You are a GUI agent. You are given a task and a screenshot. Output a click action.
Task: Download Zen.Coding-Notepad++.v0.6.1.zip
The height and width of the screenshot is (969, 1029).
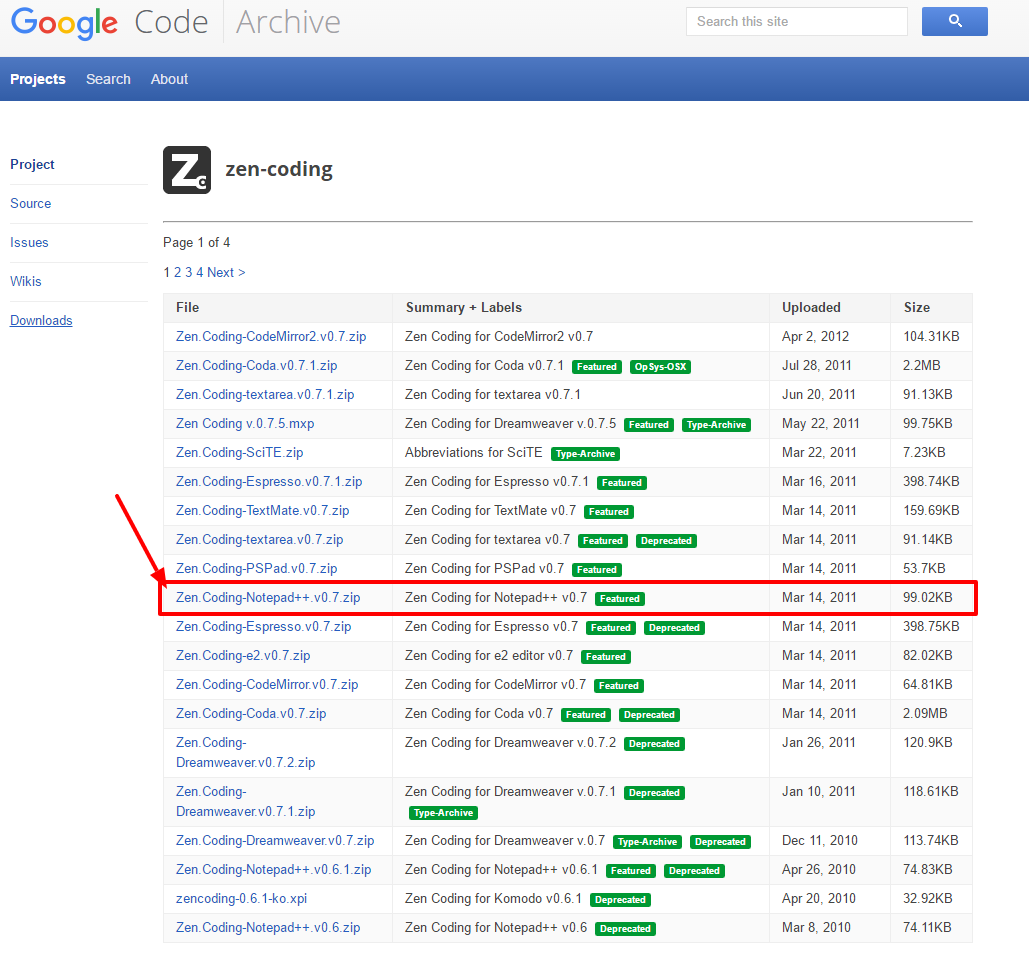[274, 869]
